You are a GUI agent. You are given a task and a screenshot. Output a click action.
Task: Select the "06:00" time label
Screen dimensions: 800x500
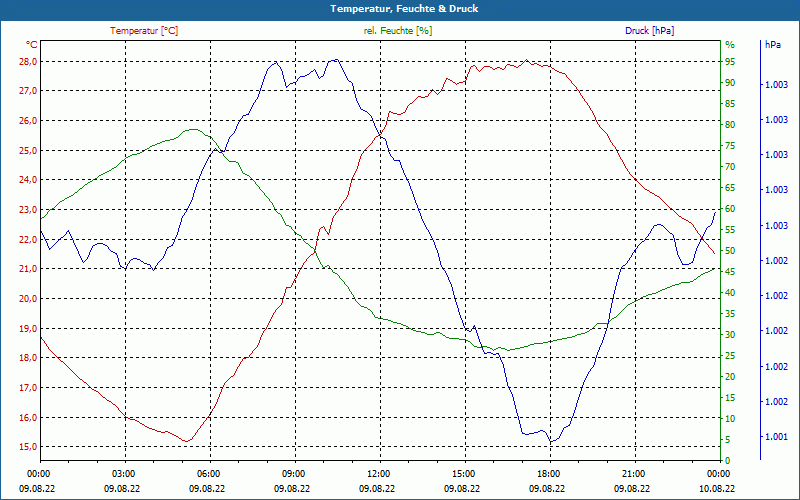pyautogui.click(x=209, y=473)
